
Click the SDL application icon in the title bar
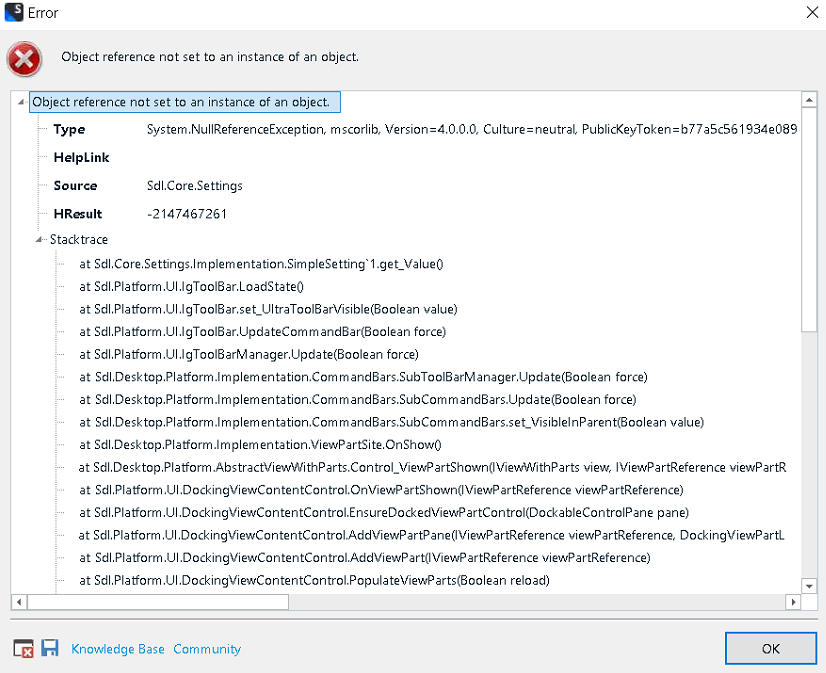[x=13, y=12]
